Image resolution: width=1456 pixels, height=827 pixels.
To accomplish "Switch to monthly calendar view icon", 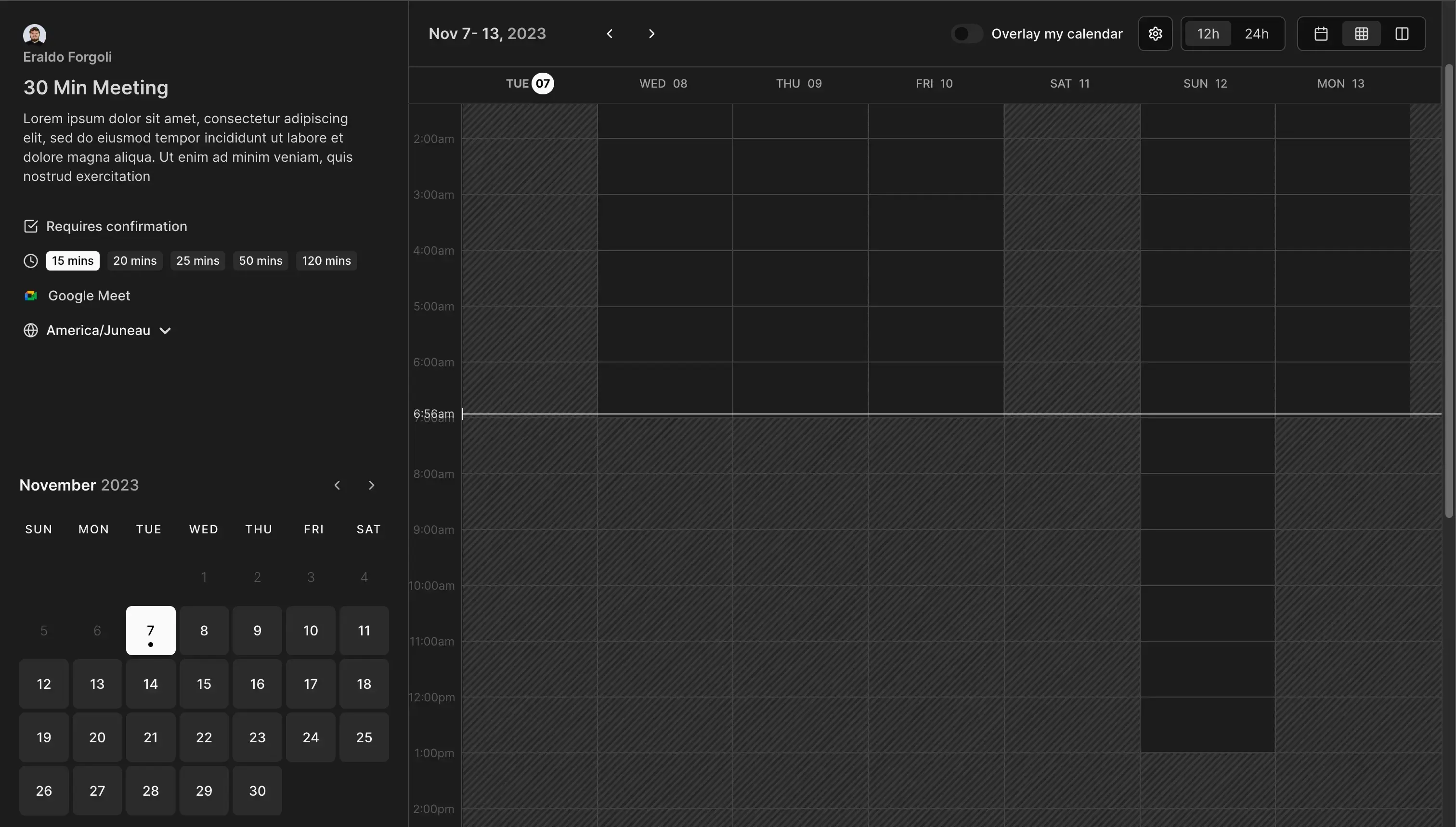I will tap(1321, 34).
